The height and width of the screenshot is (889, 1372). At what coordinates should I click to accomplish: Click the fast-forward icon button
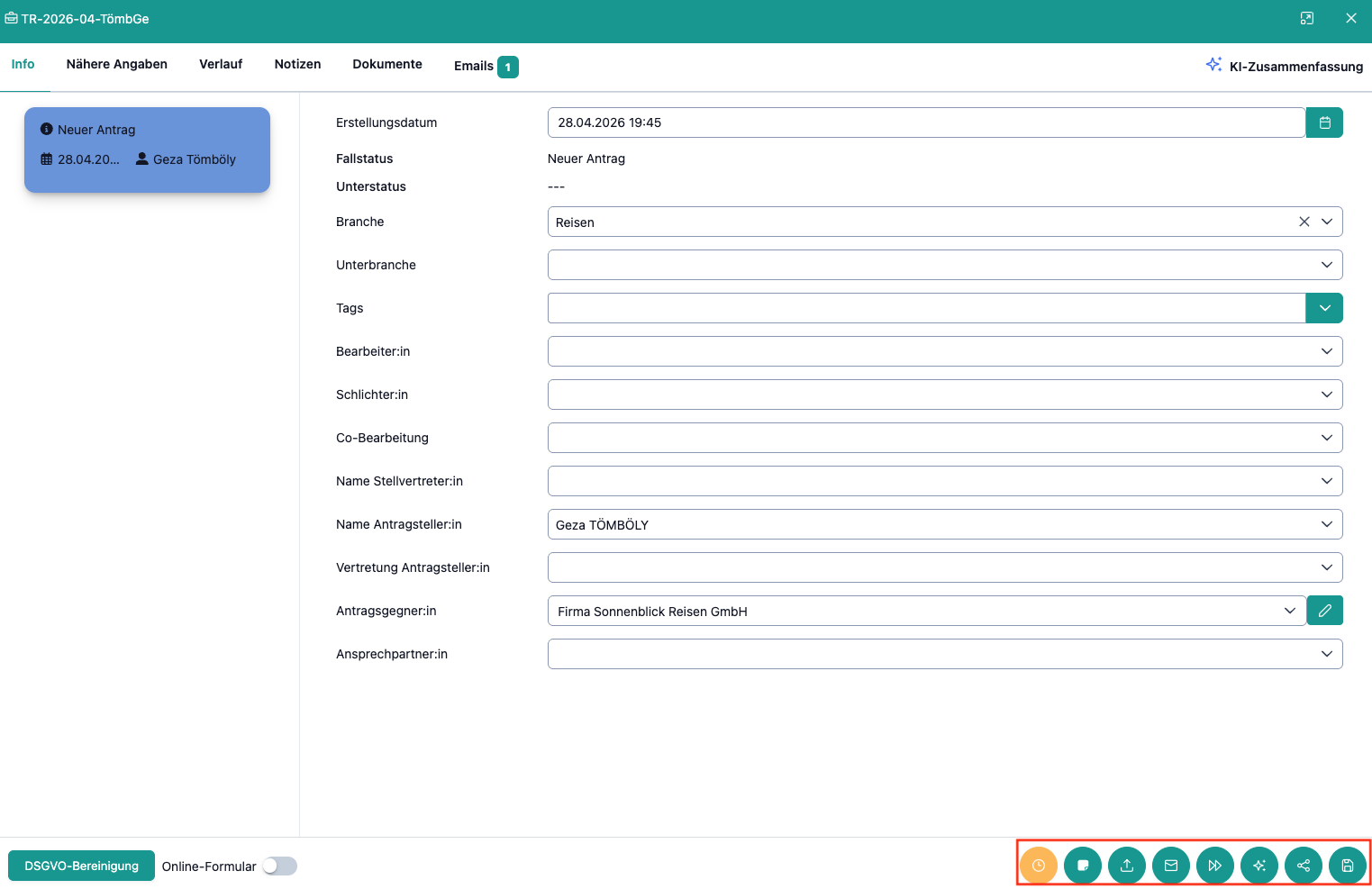click(1215, 866)
